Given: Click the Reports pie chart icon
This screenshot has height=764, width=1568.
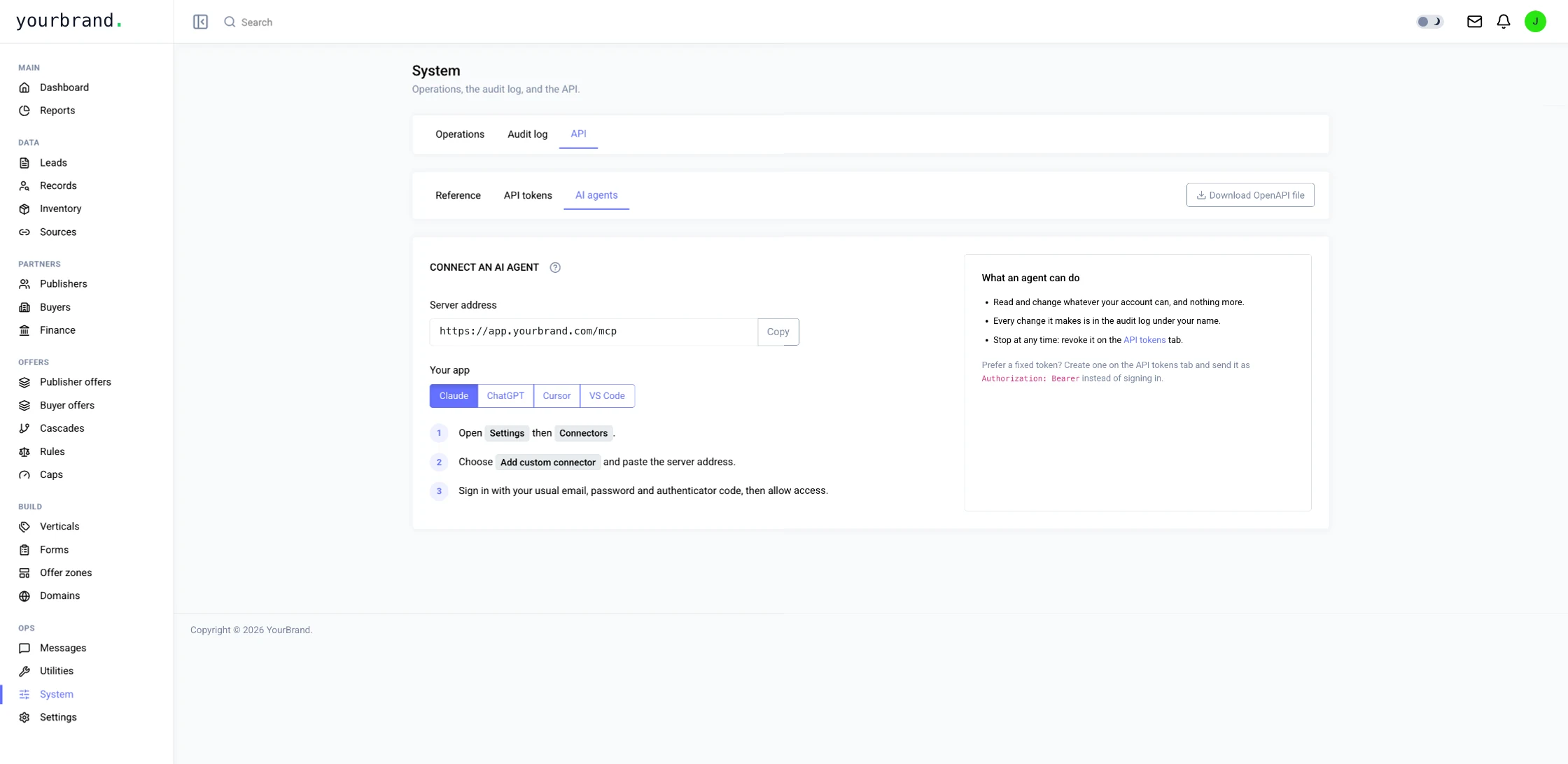Looking at the screenshot, I should click(x=24, y=111).
